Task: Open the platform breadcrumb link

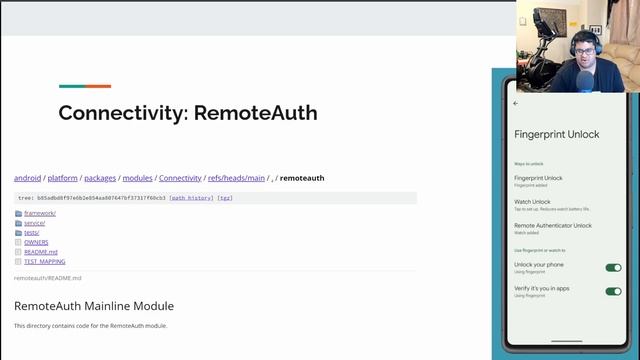Action: [x=62, y=178]
